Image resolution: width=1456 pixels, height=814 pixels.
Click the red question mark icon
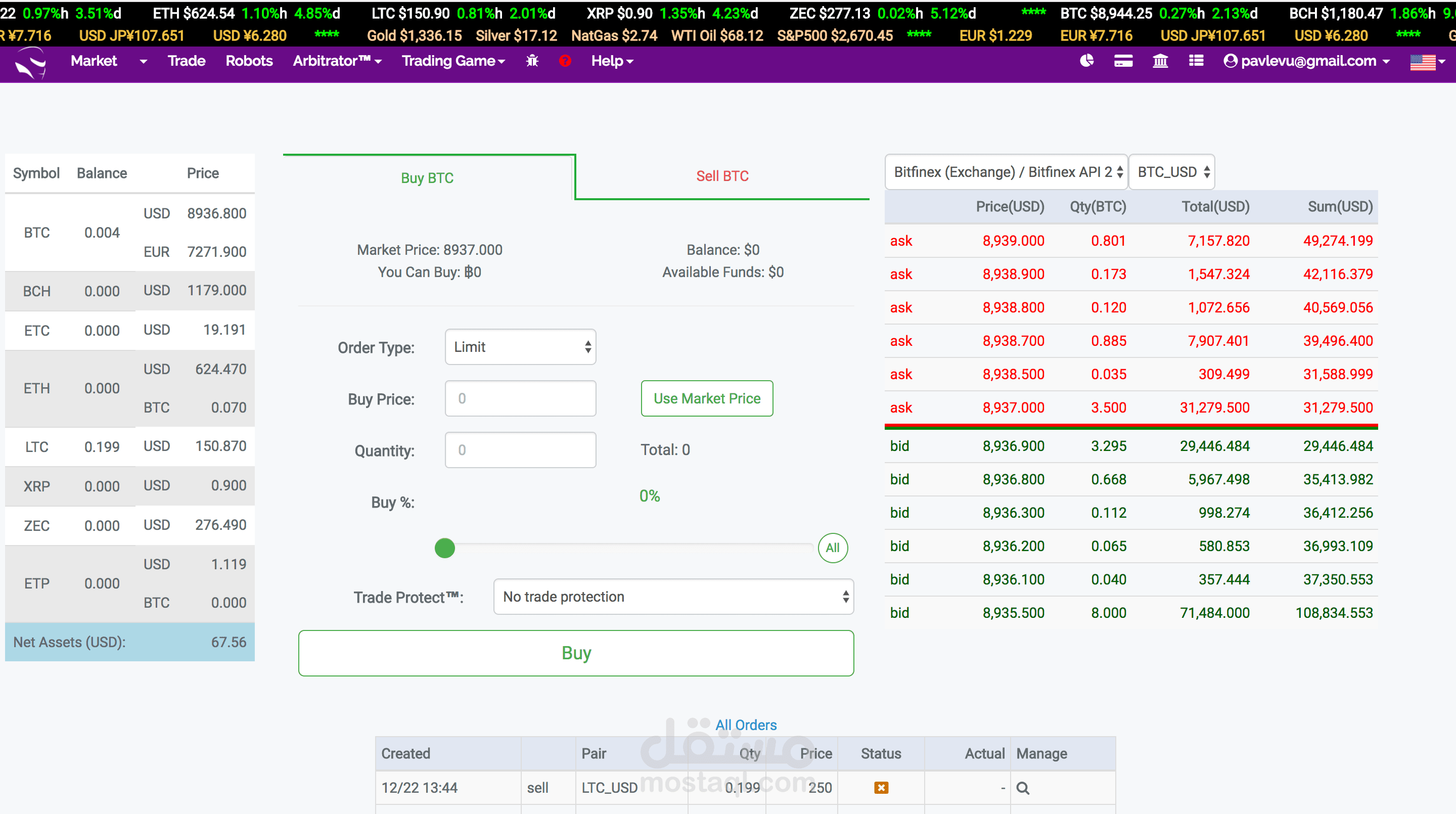(x=565, y=61)
